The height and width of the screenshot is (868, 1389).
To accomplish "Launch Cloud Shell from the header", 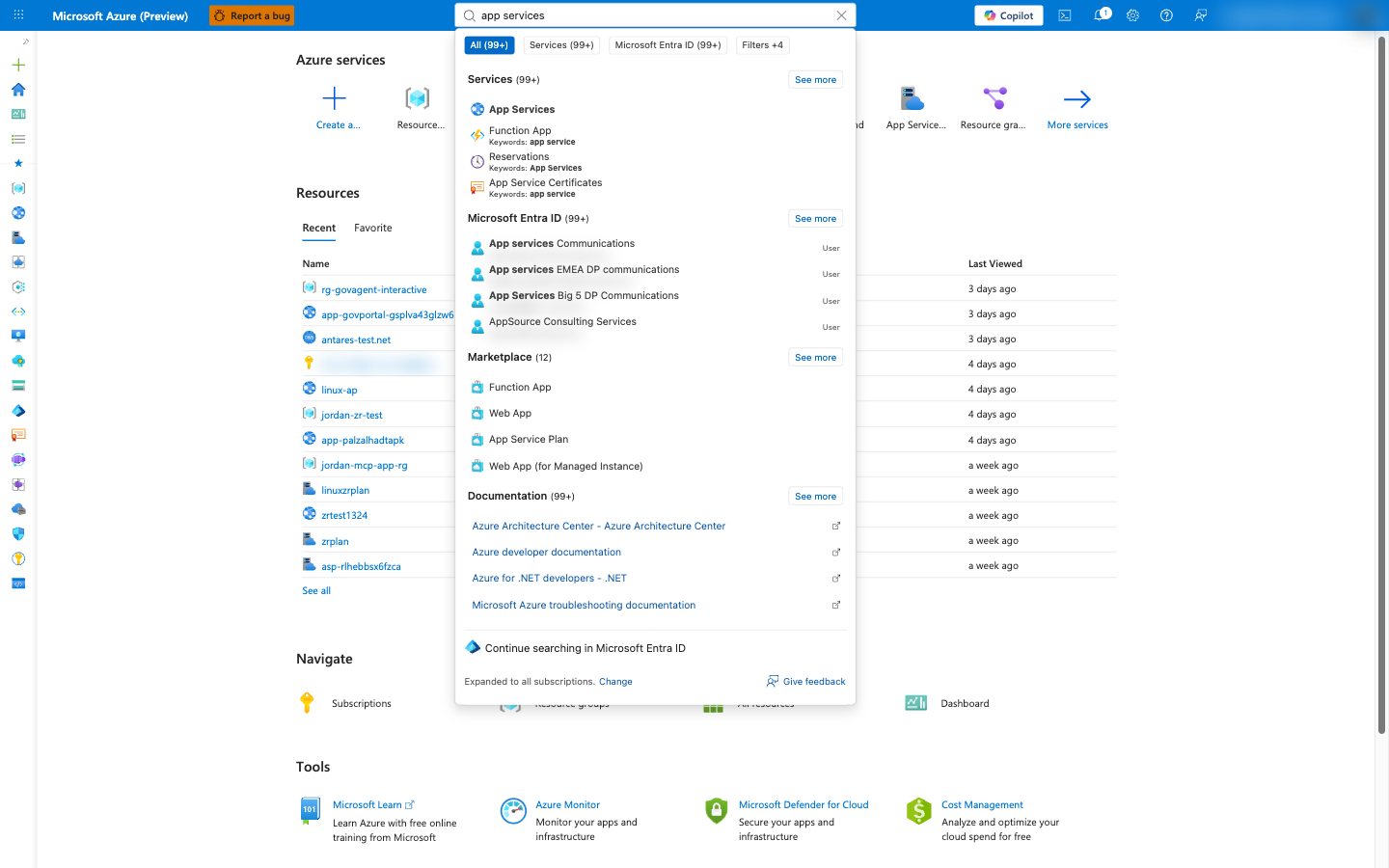I will [x=1065, y=15].
